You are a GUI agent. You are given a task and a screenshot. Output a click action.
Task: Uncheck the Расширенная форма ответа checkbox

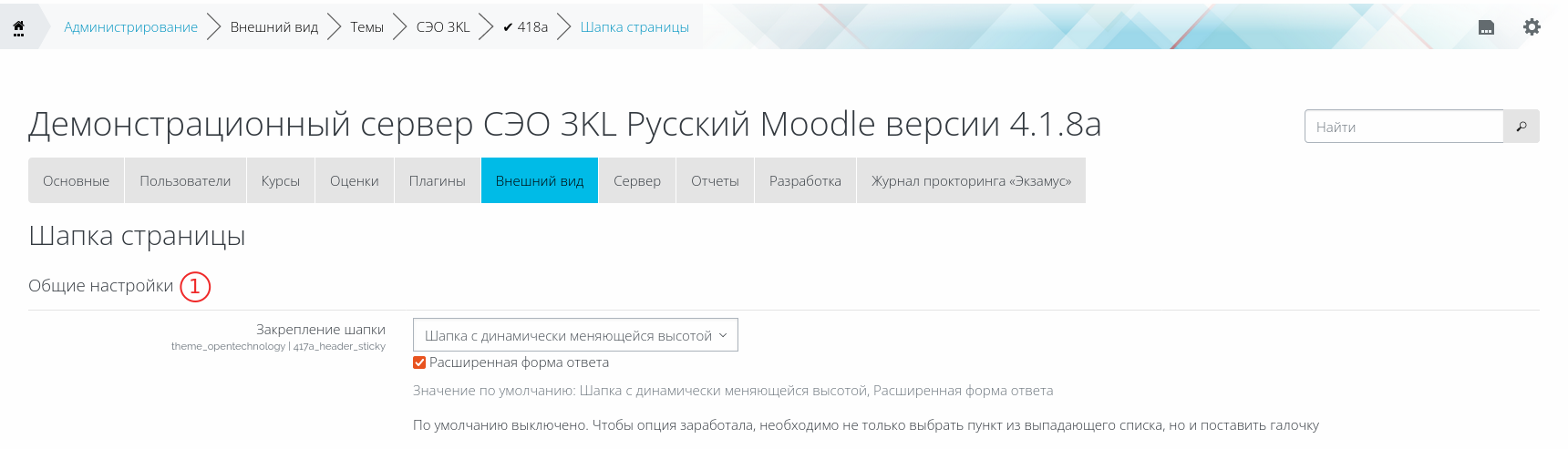(x=419, y=362)
